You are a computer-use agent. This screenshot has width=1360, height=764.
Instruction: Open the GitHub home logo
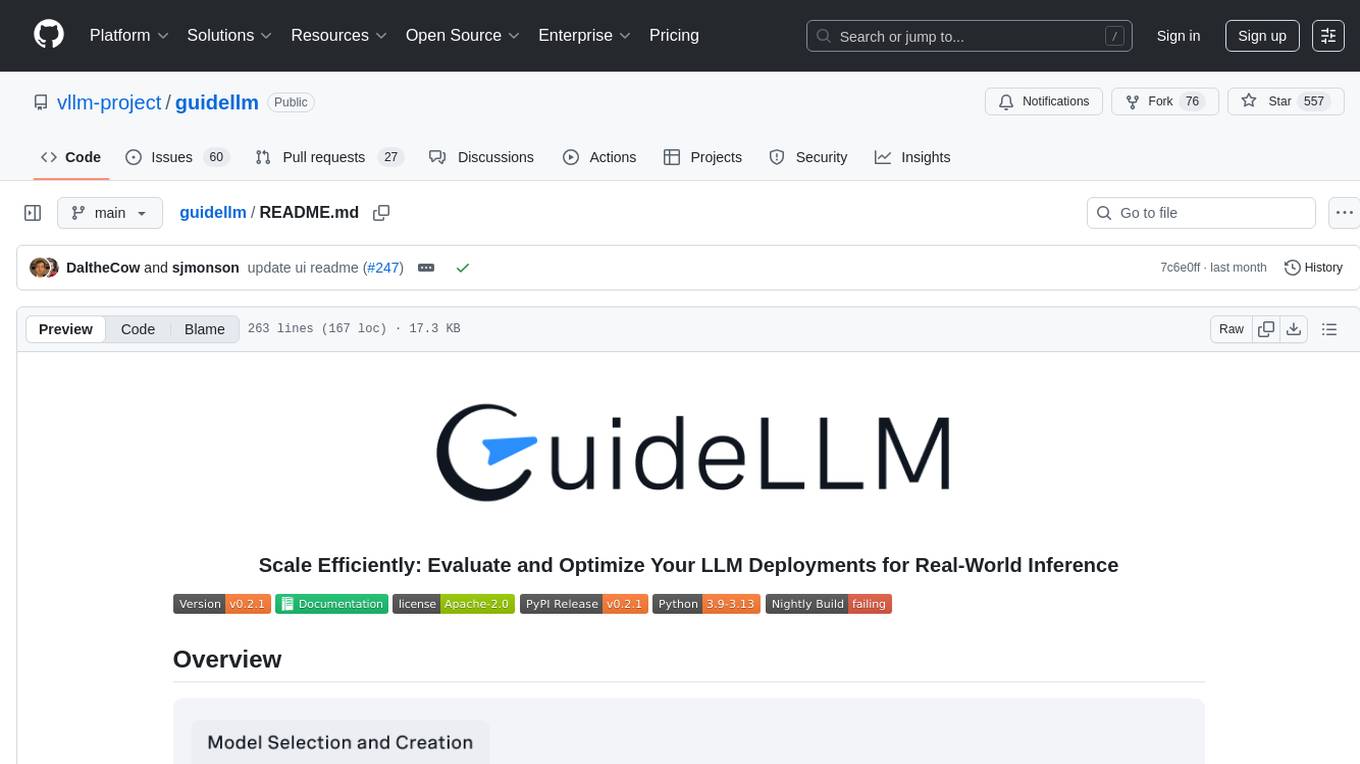(x=49, y=35)
